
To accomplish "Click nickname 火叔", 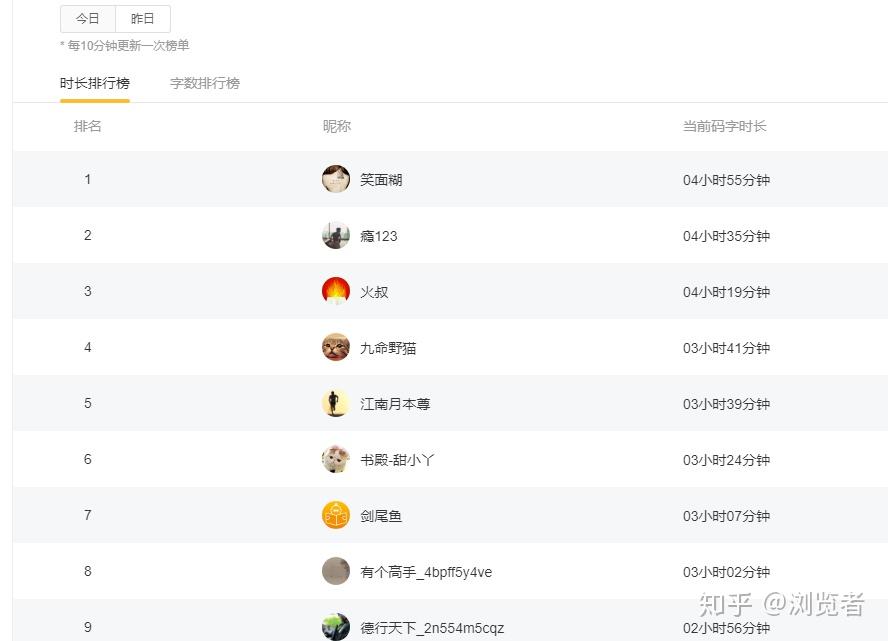I will [x=374, y=292].
